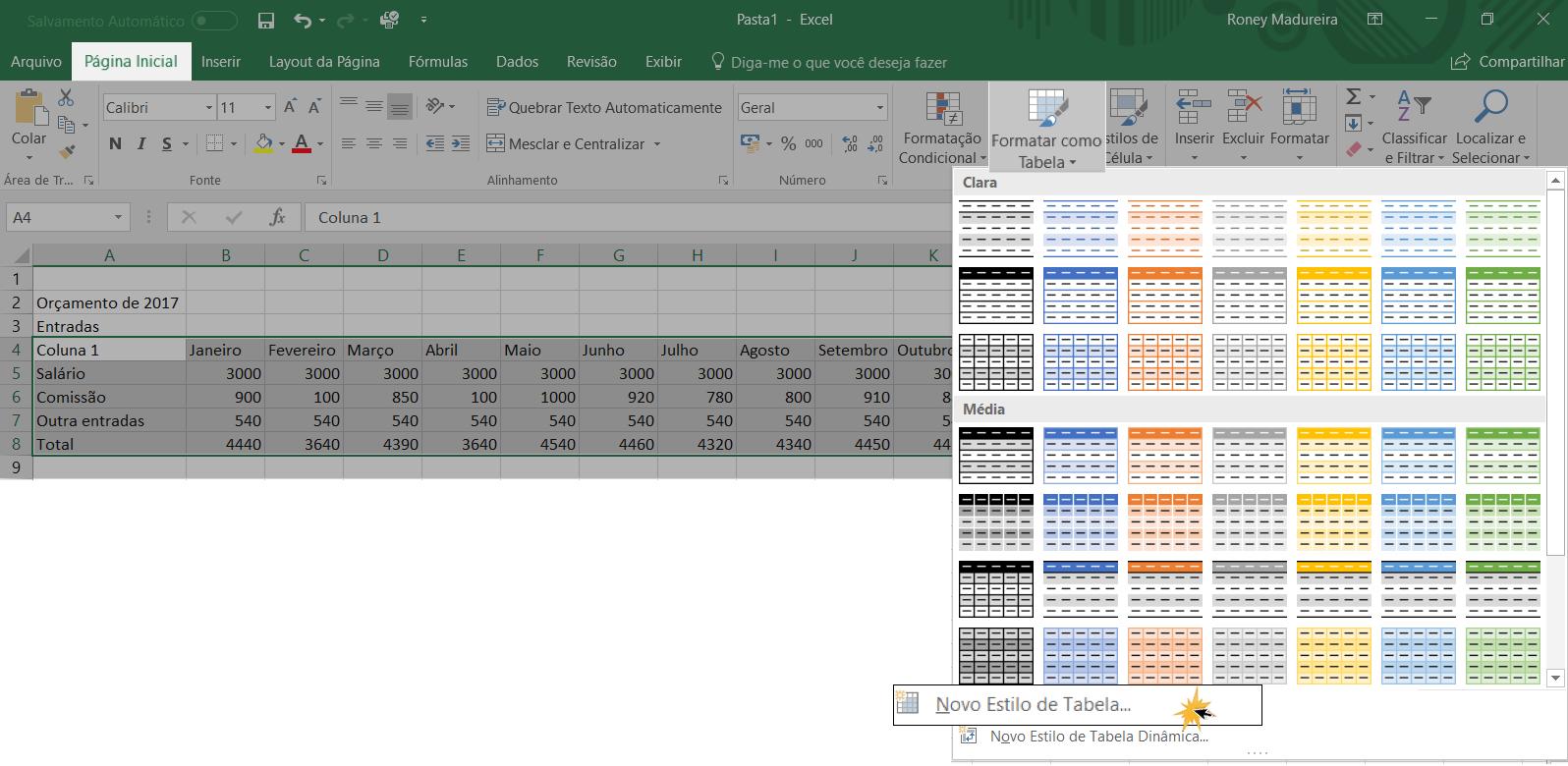This screenshot has height=766, width=1568.
Task: Select cell containing Orçamento de 2017
Action: pyautogui.click(x=109, y=302)
